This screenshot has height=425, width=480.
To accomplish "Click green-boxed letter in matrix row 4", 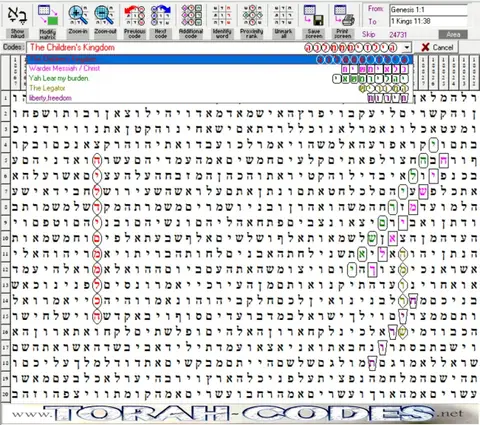I will pos(433,145).
